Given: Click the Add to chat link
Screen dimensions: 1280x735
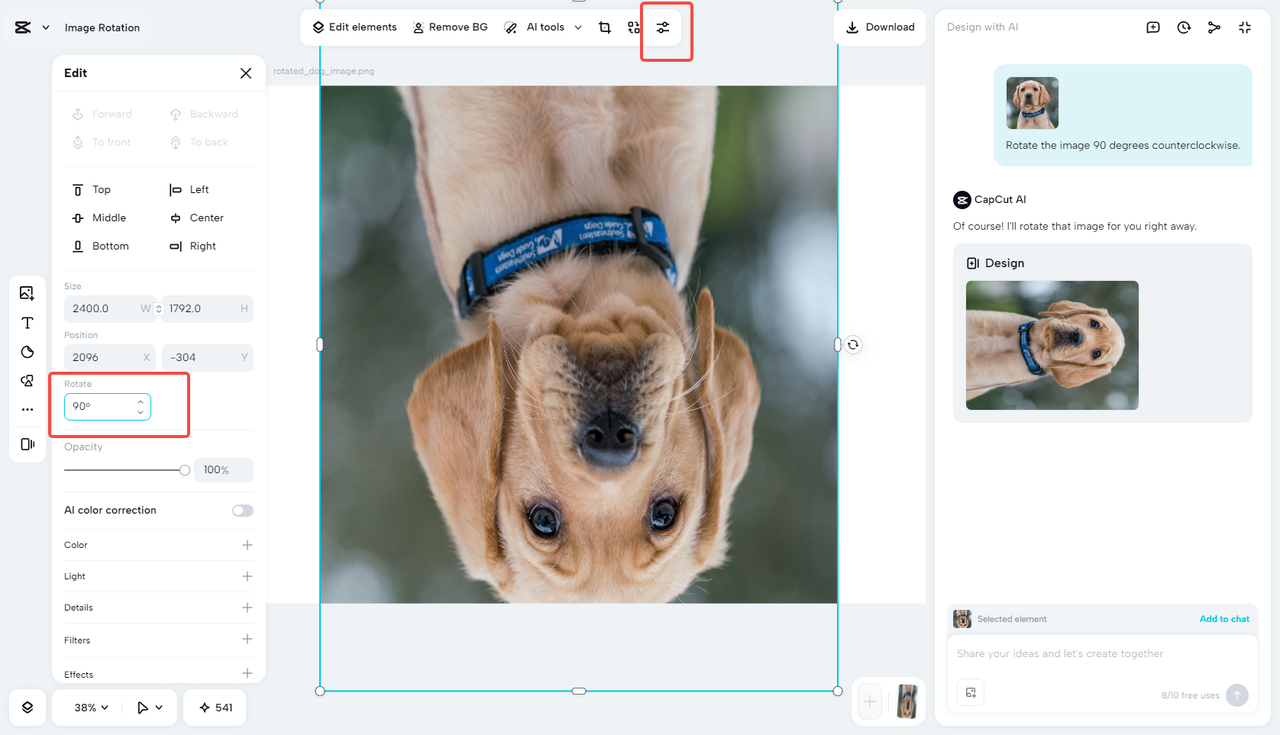Looking at the screenshot, I should 1224,619.
